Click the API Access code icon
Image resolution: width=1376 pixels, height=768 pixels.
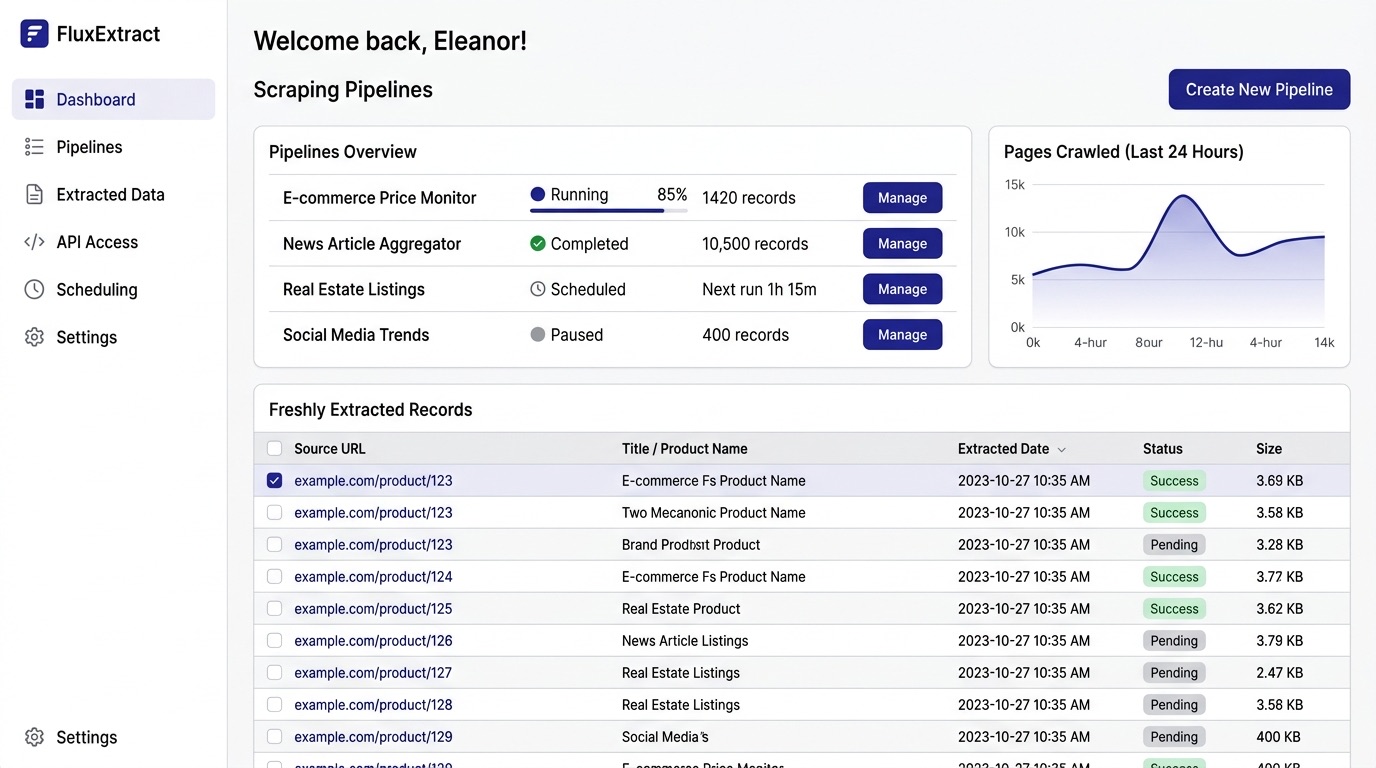click(x=34, y=242)
